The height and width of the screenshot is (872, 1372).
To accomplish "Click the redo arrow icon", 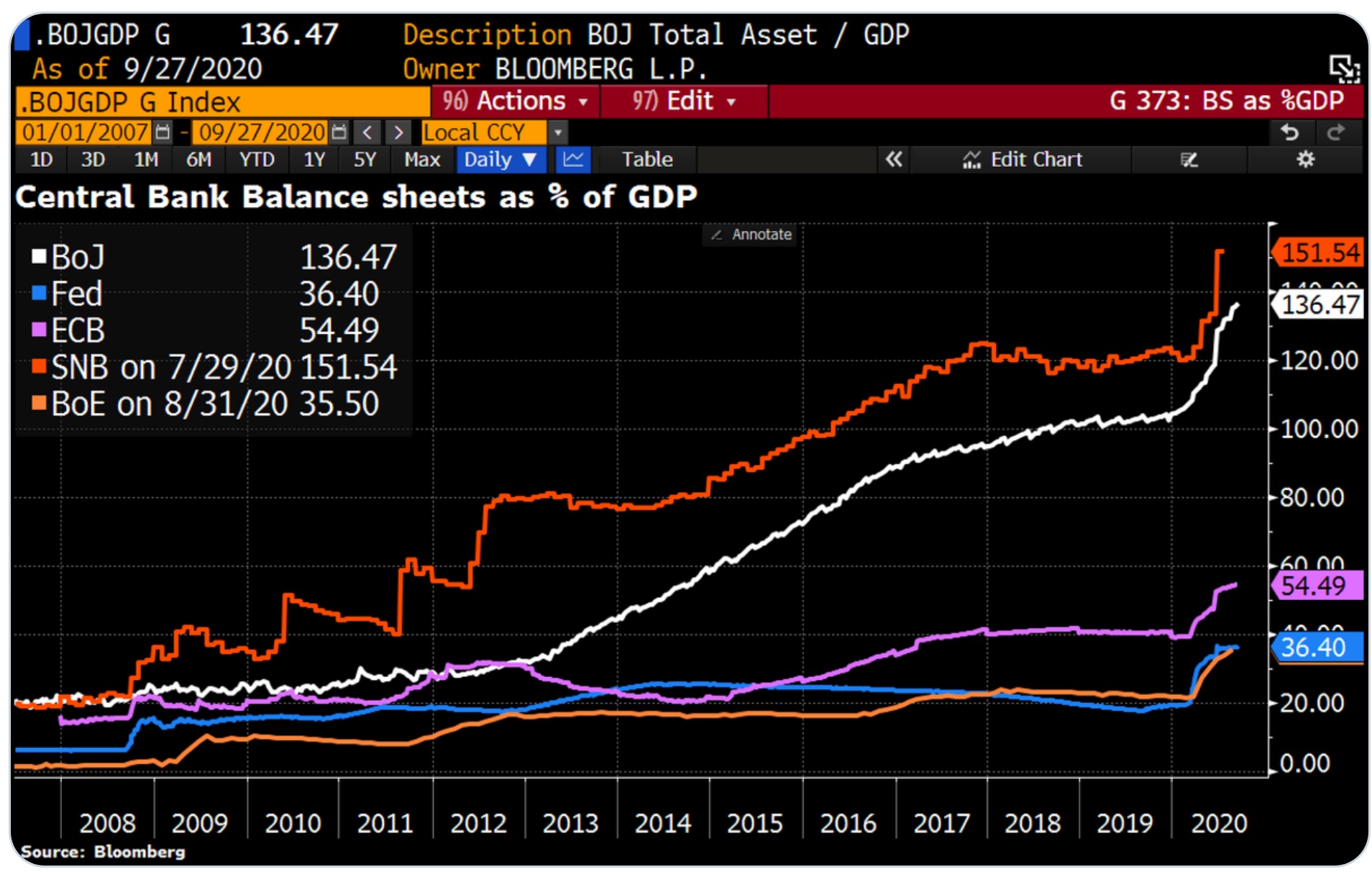I will click(x=1336, y=132).
